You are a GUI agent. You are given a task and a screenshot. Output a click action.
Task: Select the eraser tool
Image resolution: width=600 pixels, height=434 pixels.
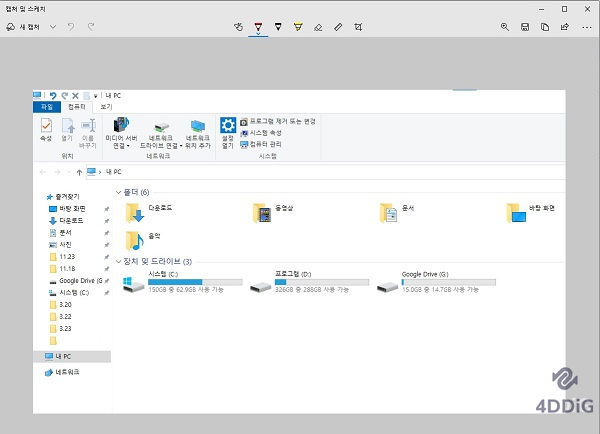tap(318, 25)
